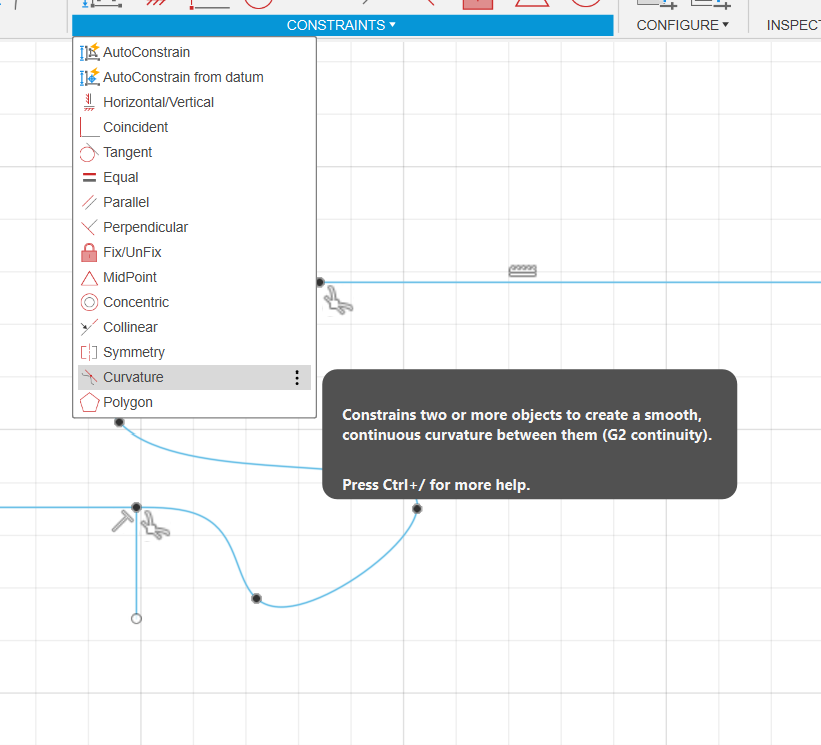This screenshot has width=821, height=745.
Task: Choose Horizontal/Vertical from constraints menu
Action: 158,102
